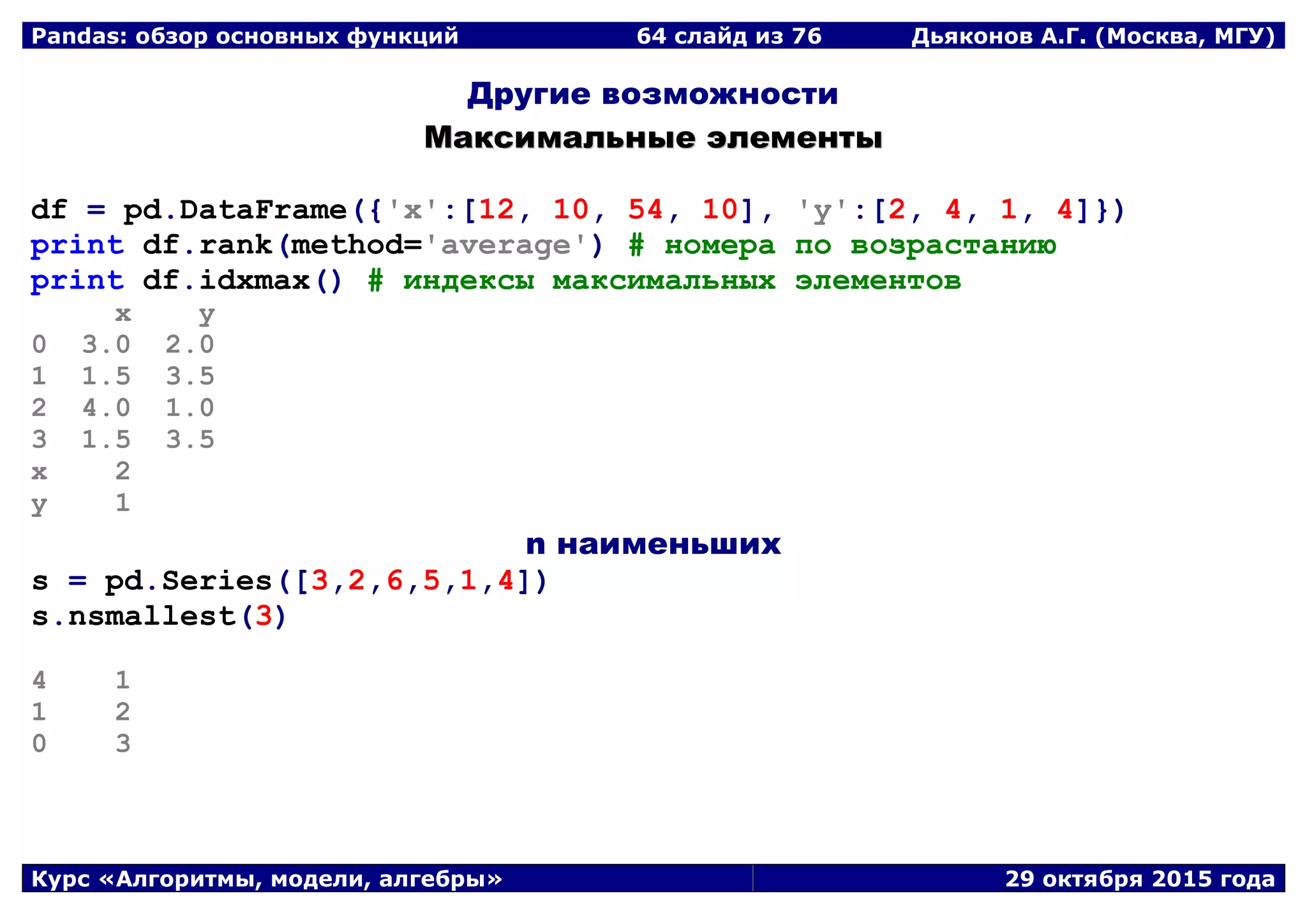The image size is (1307, 924).
Task: Click the code "df.rank(method='average')"
Action: 373,246
